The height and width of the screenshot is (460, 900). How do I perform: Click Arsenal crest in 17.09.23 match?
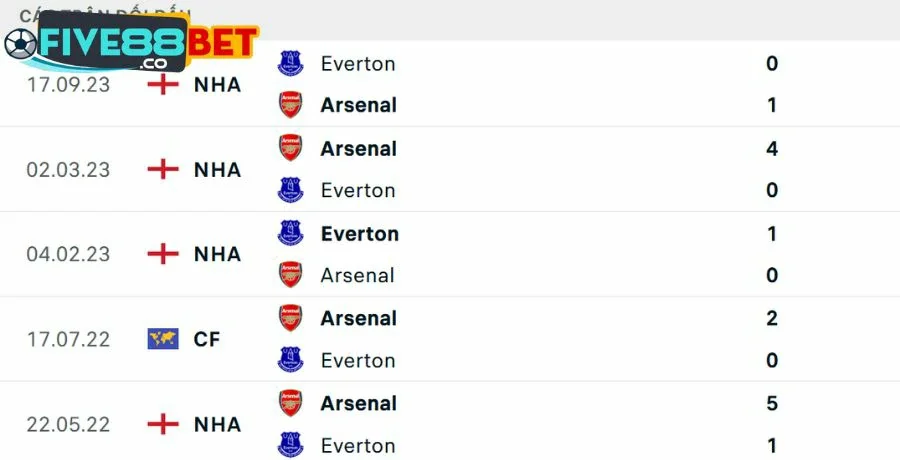pos(290,105)
